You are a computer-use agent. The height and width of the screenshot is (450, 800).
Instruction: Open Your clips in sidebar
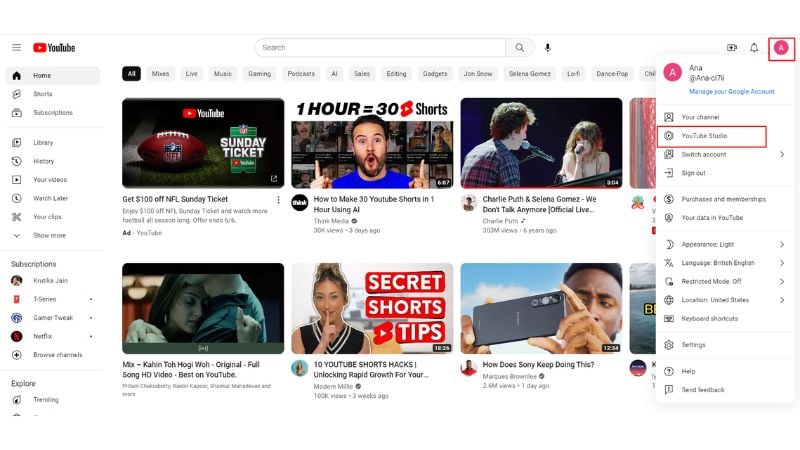point(53,216)
